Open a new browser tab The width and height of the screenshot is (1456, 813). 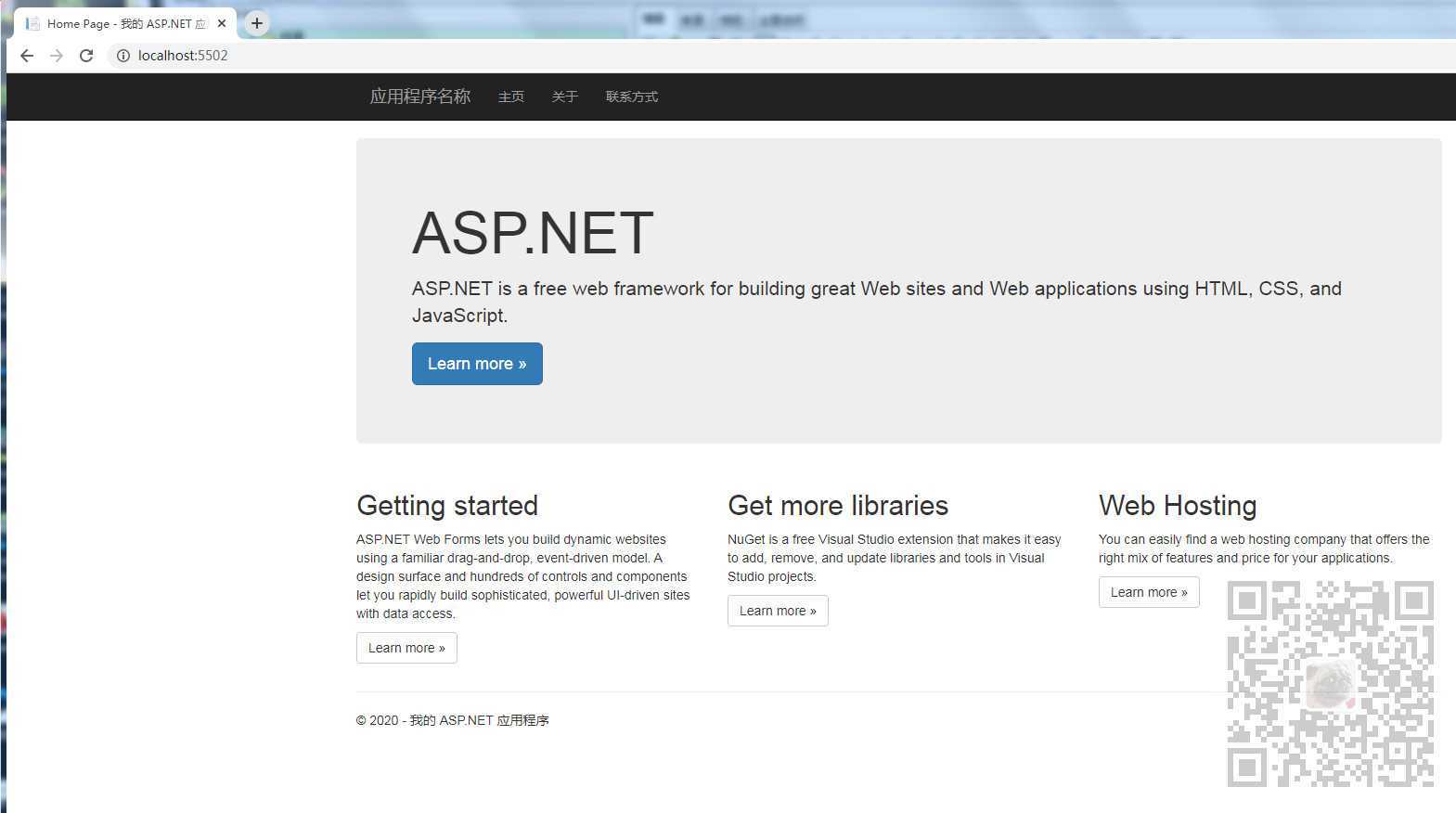(x=257, y=23)
